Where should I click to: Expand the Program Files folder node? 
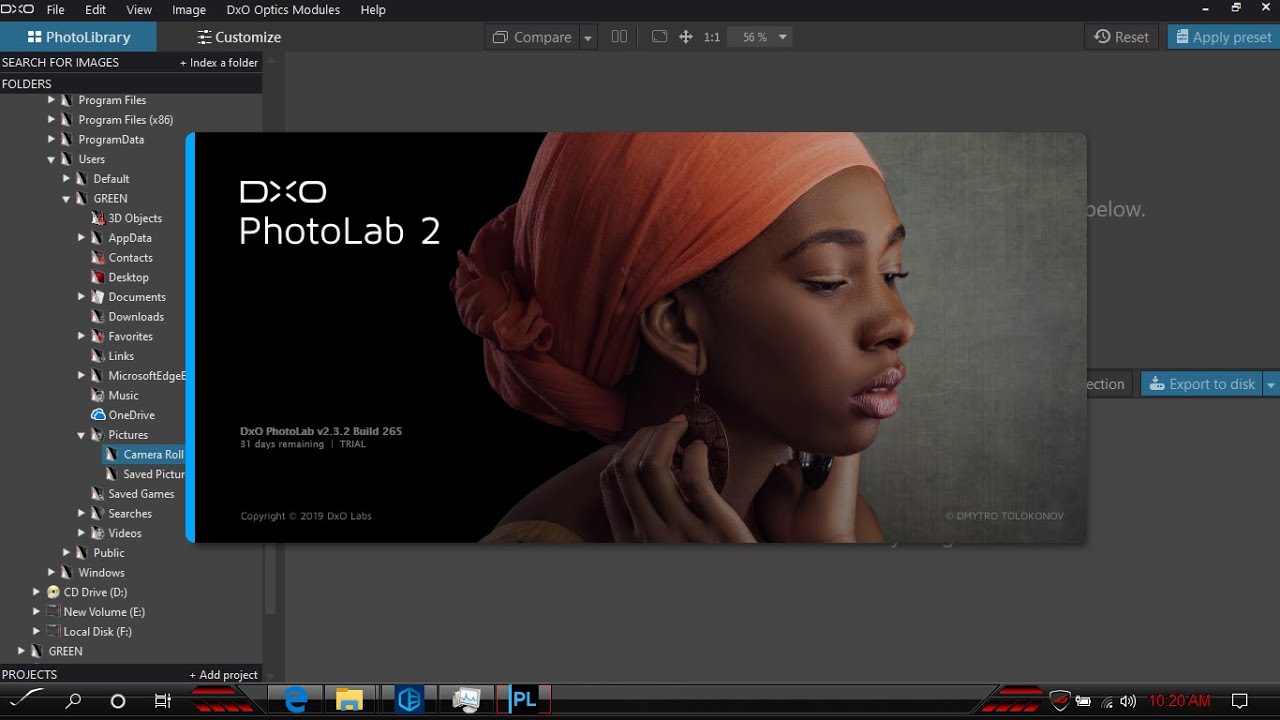coord(51,100)
